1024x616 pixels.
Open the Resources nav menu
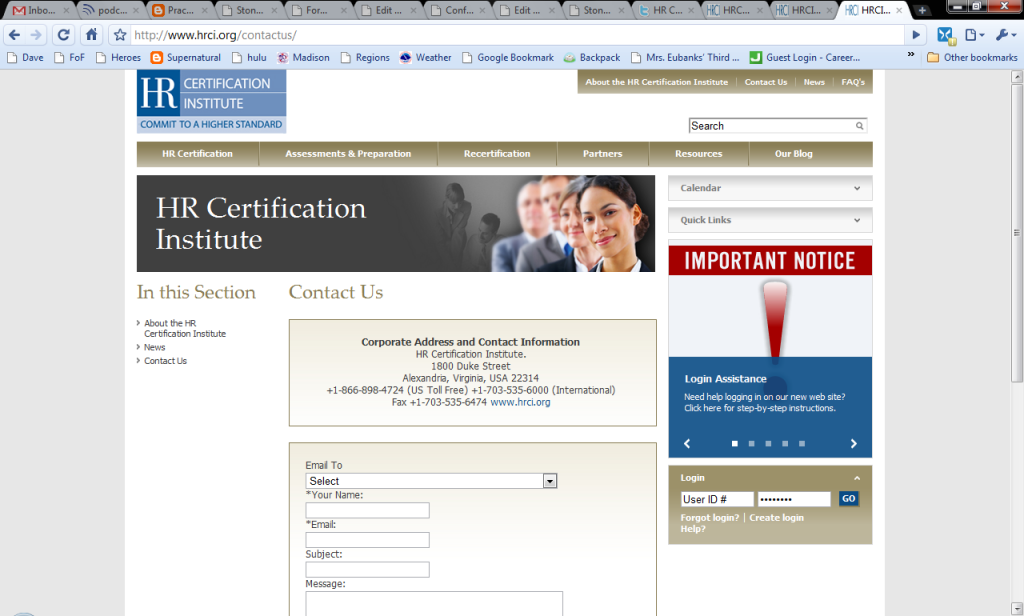pyautogui.click(x=699, y=154)
